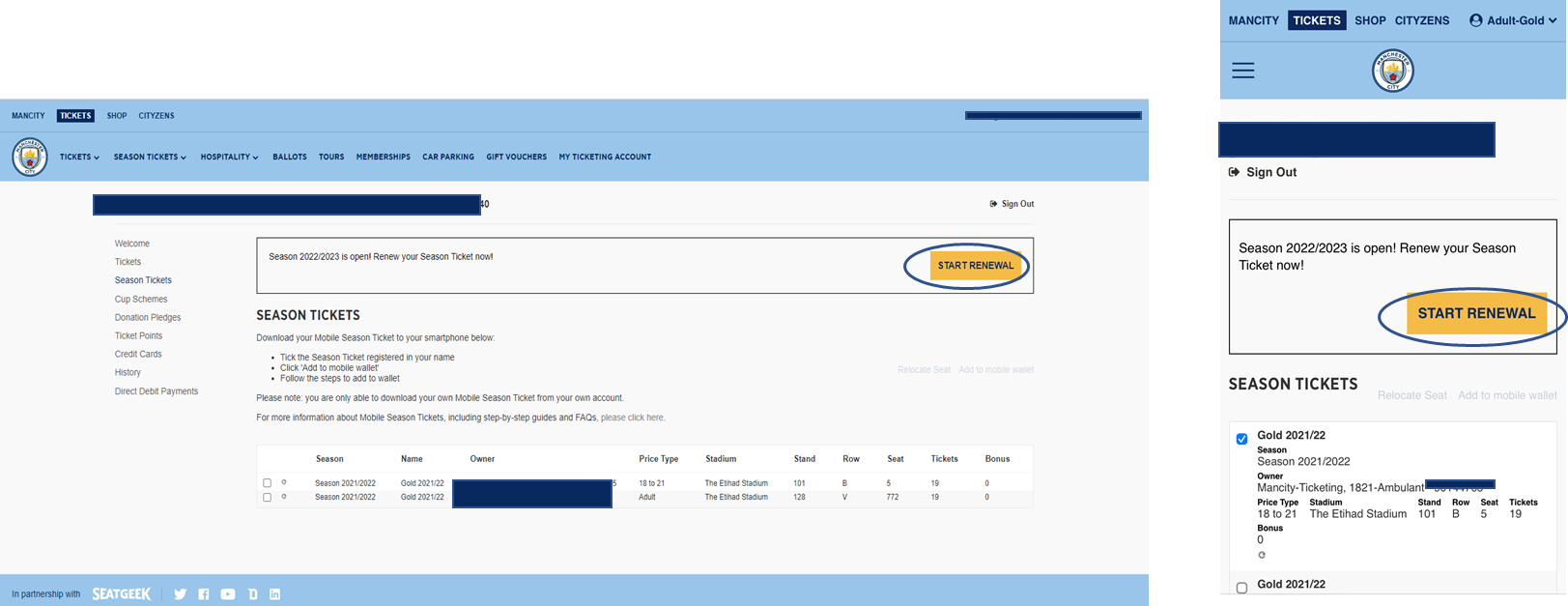
Task: Open Cup Schemes in the sidebar
Action: click(141, 300)
